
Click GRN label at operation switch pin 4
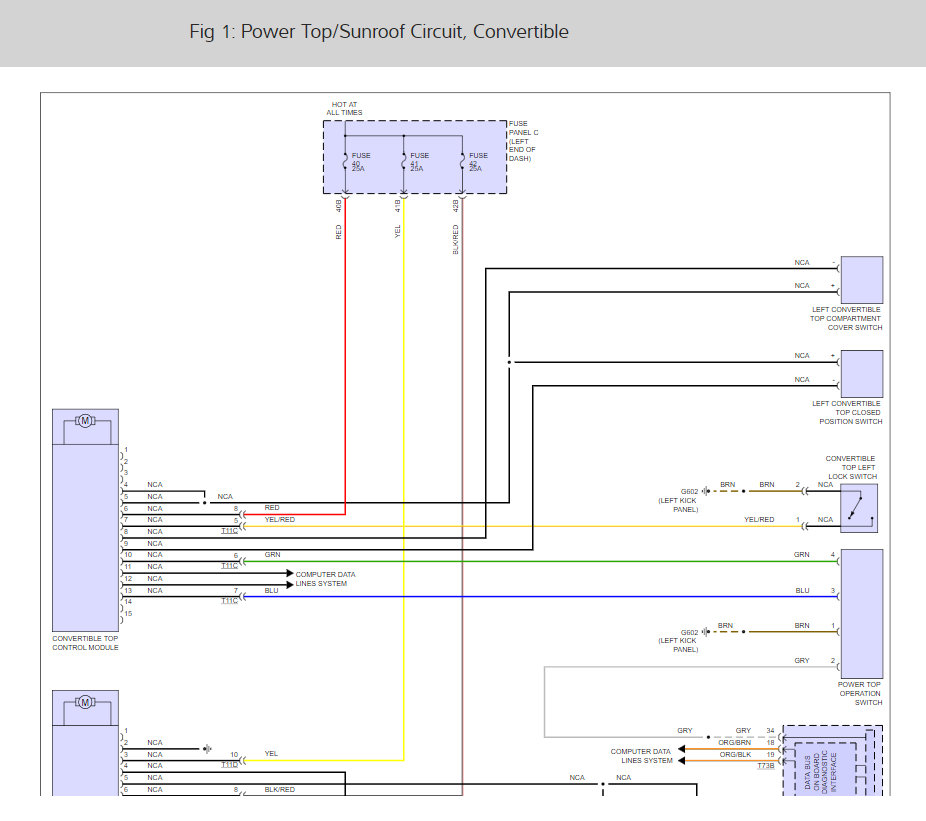pos(801,554)
